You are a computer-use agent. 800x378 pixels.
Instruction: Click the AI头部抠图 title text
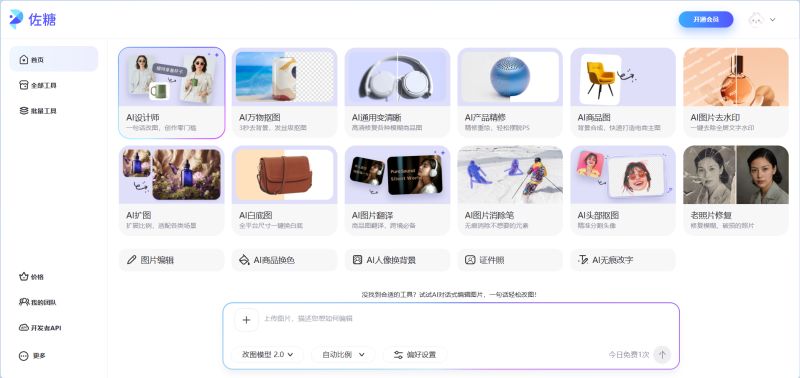598,215
